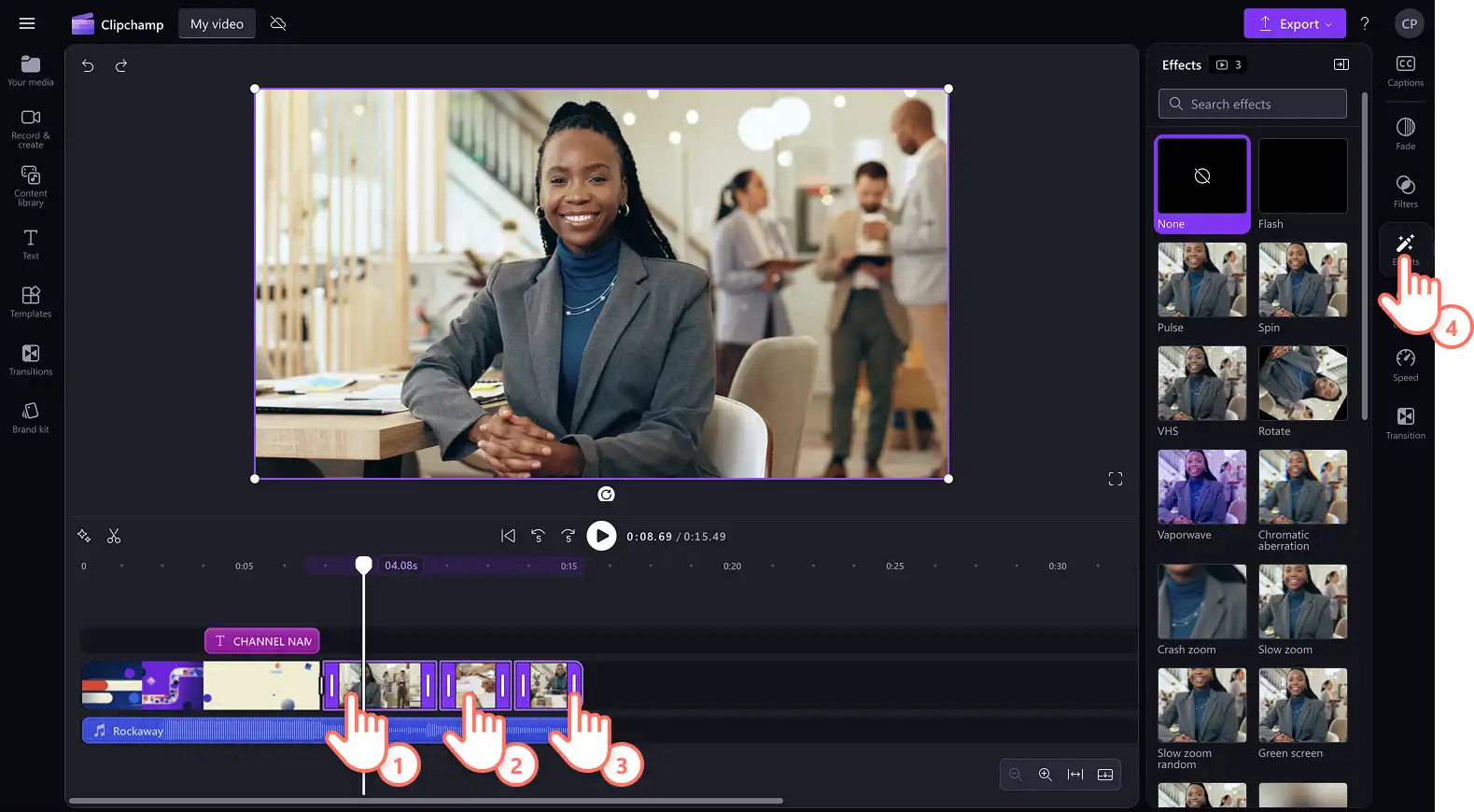Open the hamburger main menu

(x=27, y=23)
